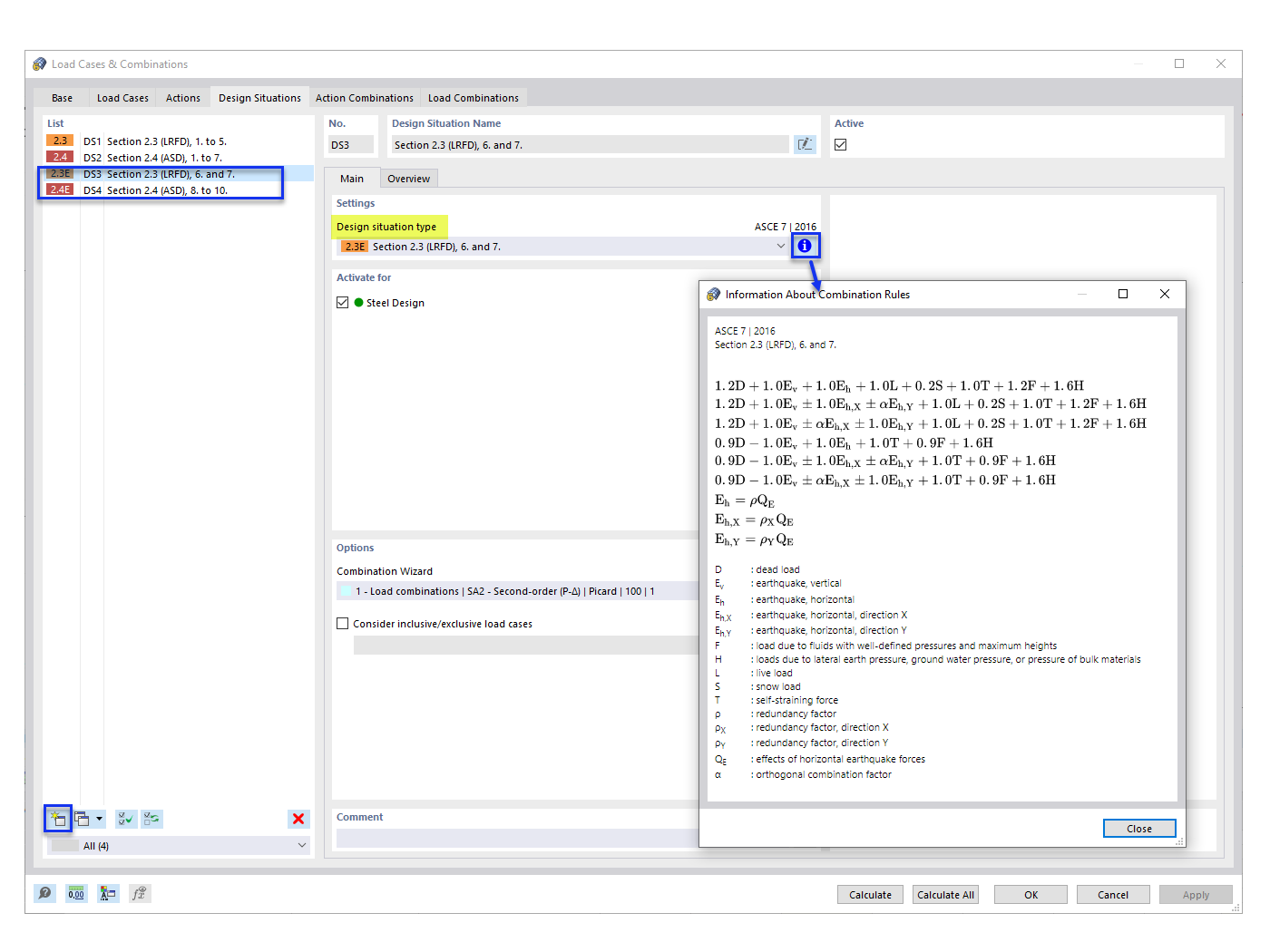
Task: Open the design situation type dropdown
Action: pos(781,246)
